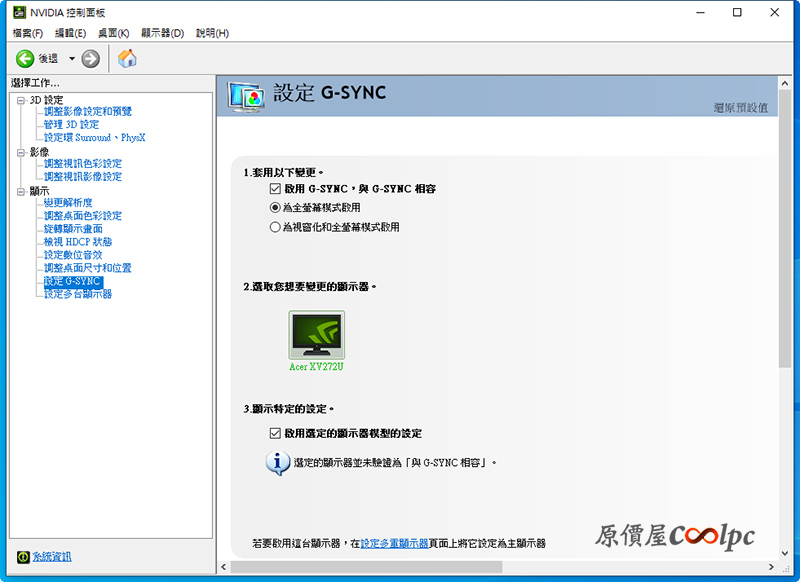Click the vertical scrollbar up arrow
800x582 pixels.
click(x=785, y=83)
